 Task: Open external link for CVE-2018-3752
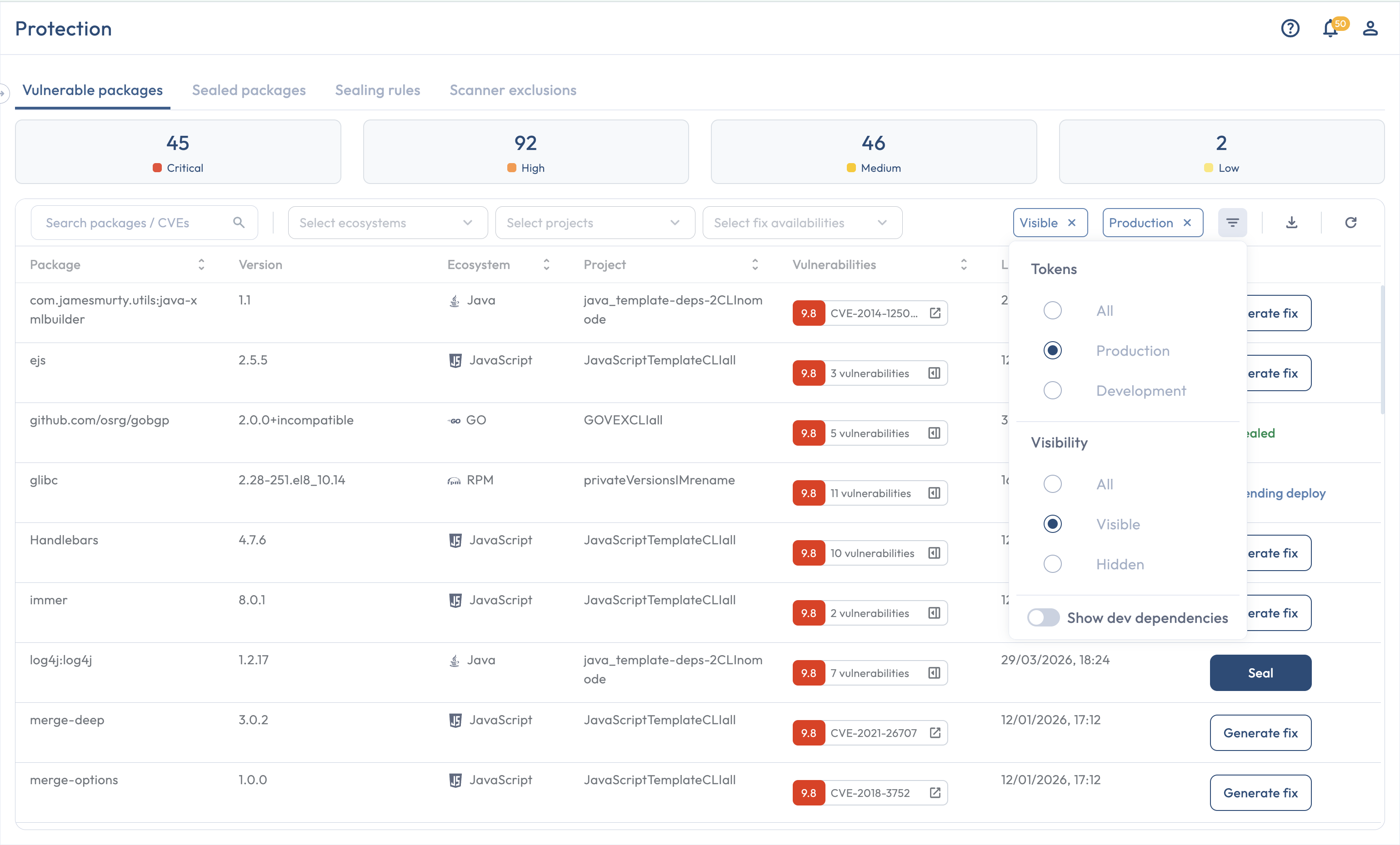pos(935,793)
